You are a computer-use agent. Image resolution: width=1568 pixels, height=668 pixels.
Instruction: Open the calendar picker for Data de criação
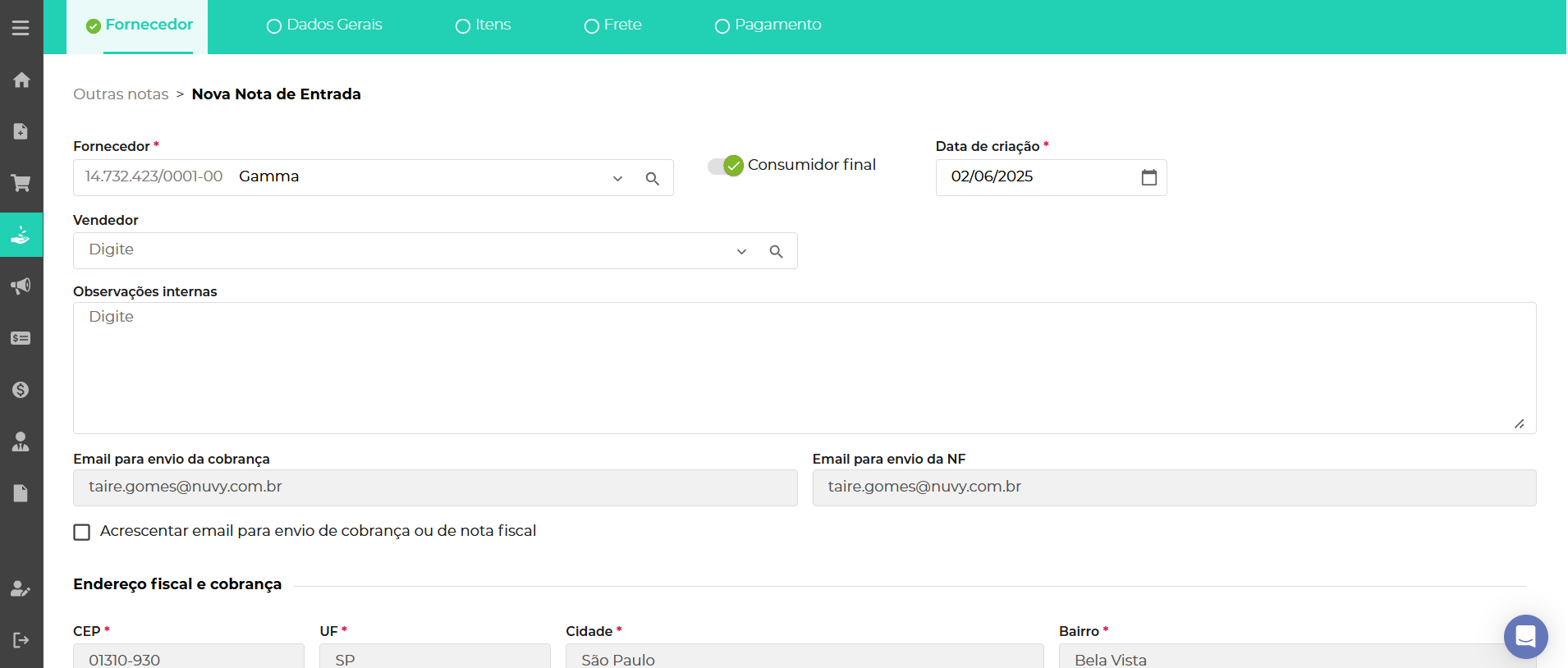tap(1148, 177)
